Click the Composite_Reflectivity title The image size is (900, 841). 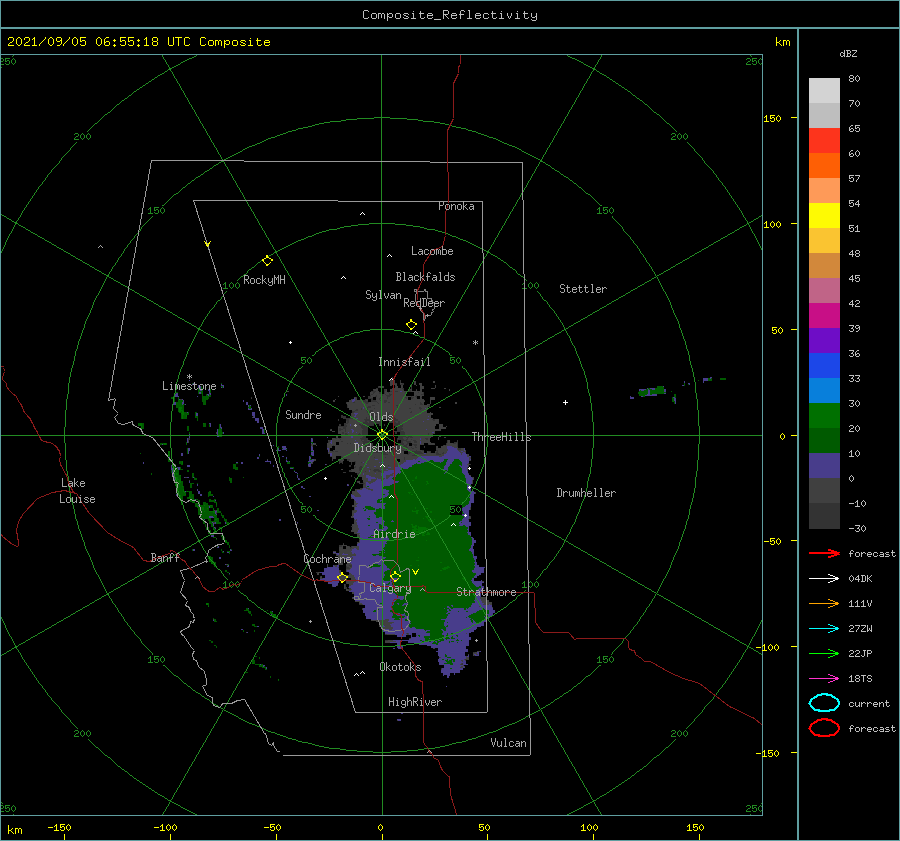tap(449, 15)
